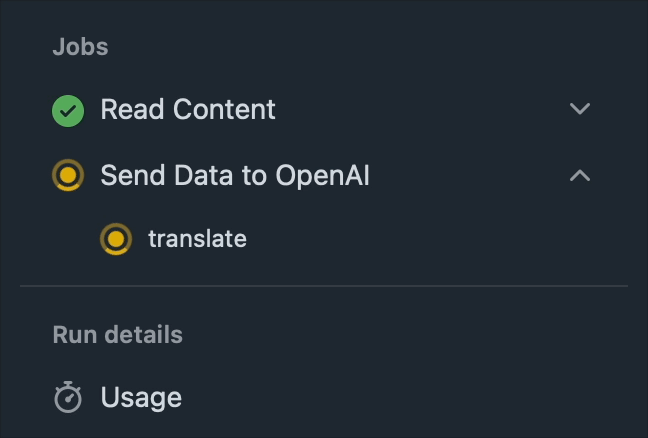The height and width of the screenshot is (438, 648).
Task: Click the Send Data to OpenAI text
Action: (x=235, y=175)
